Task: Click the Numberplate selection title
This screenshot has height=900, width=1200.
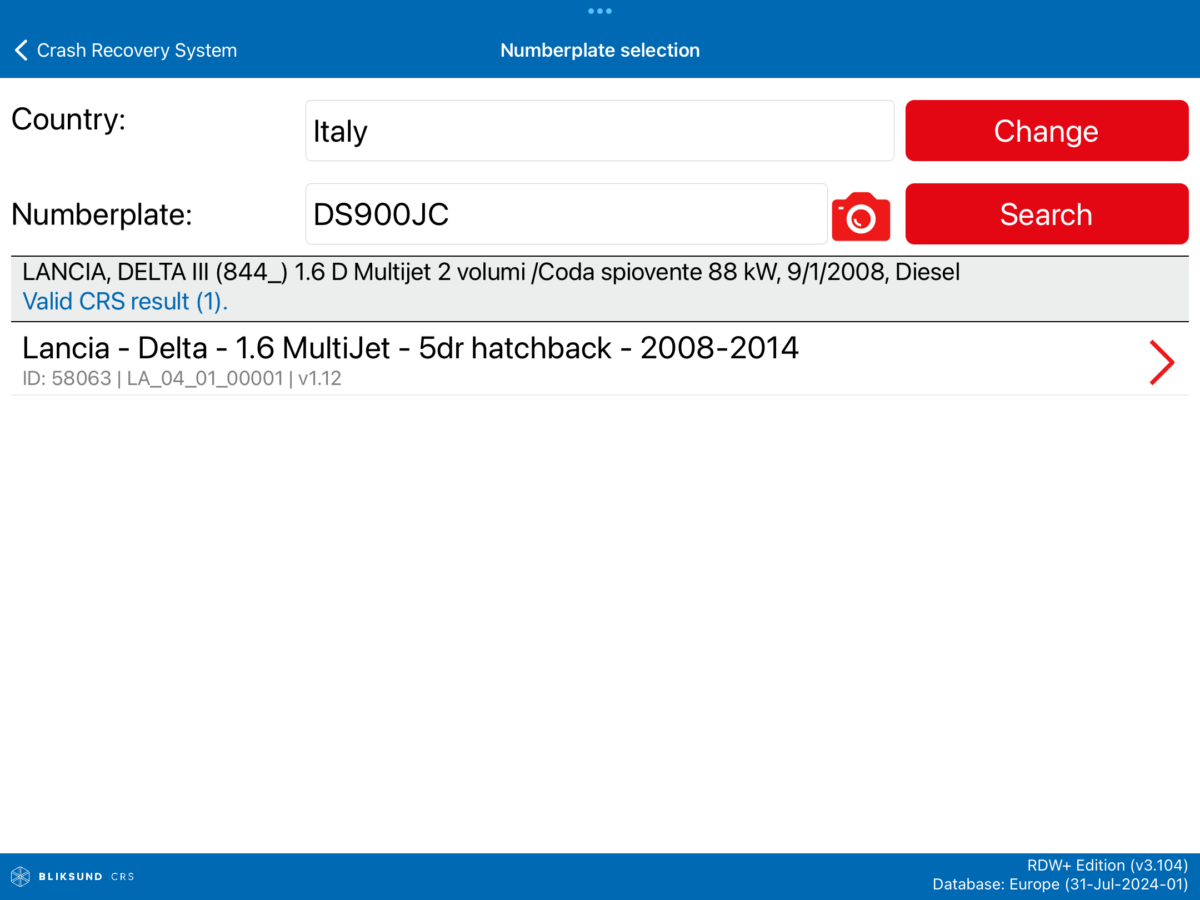Action: click(600, 50)
